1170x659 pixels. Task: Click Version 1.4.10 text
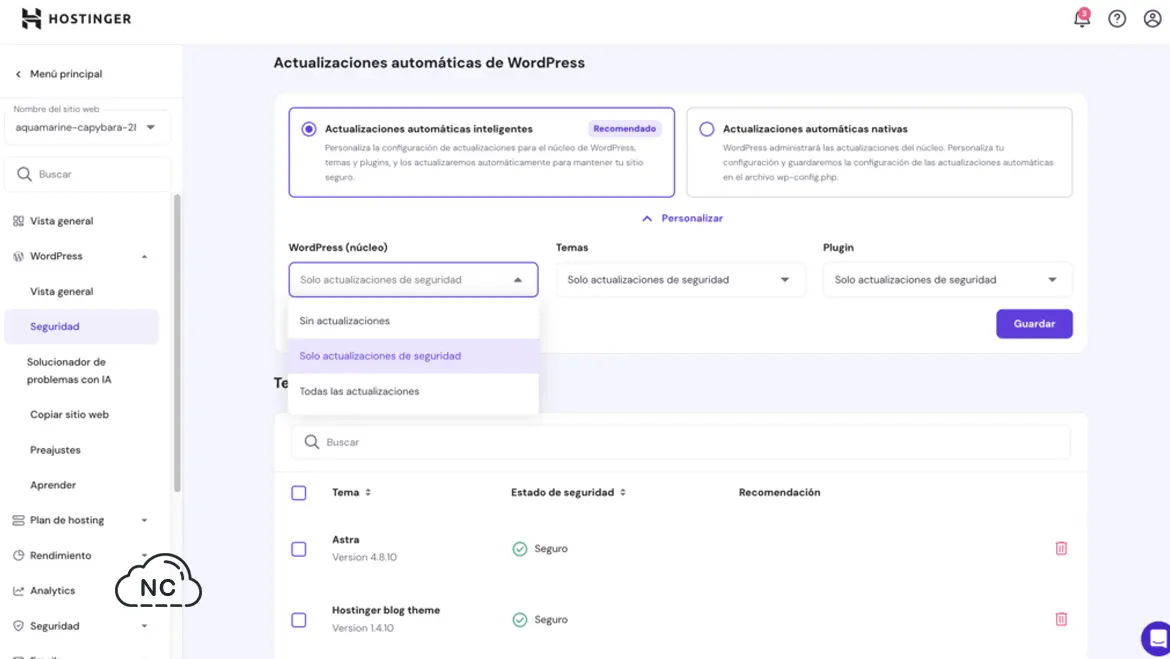(363, 628)
